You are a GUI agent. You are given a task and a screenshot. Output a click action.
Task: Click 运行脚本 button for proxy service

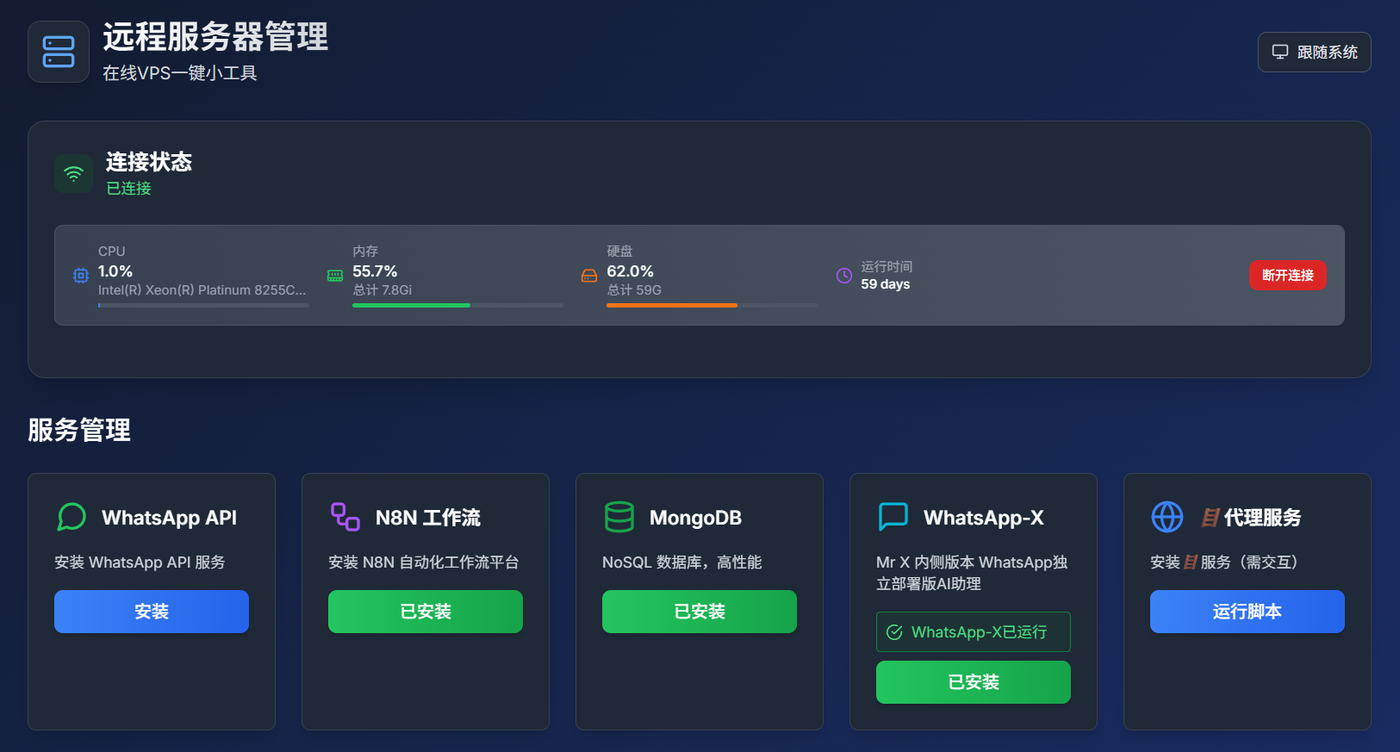1247,611
